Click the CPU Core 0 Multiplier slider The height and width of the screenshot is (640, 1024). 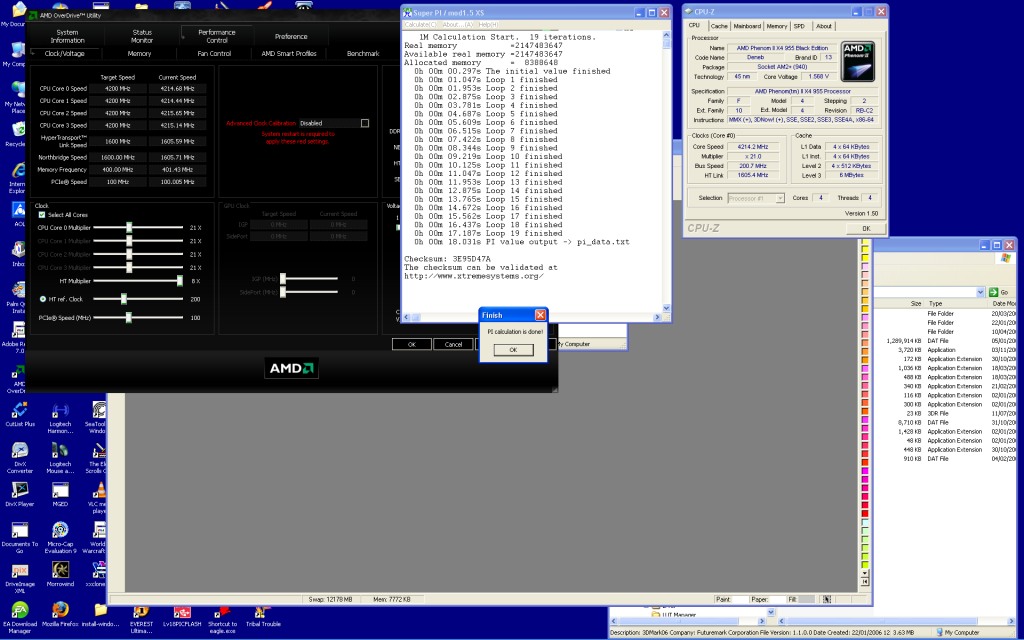(129, 228)
